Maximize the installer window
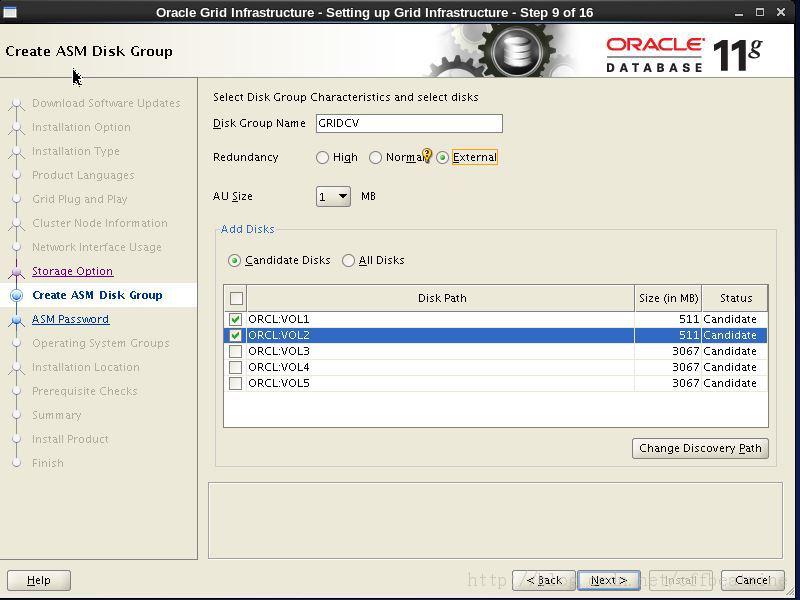Screen dimensions: 800x600 tap(760, 12)
